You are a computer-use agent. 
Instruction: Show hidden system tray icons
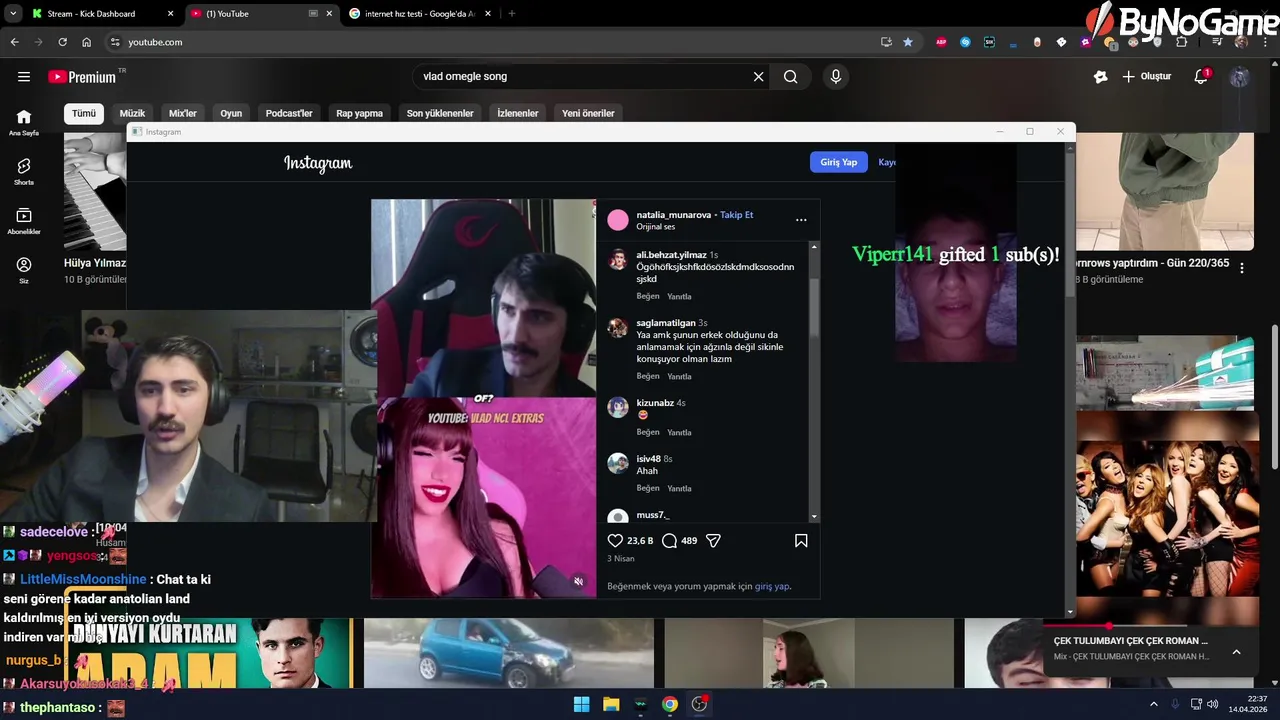(x=1152, y=704)
